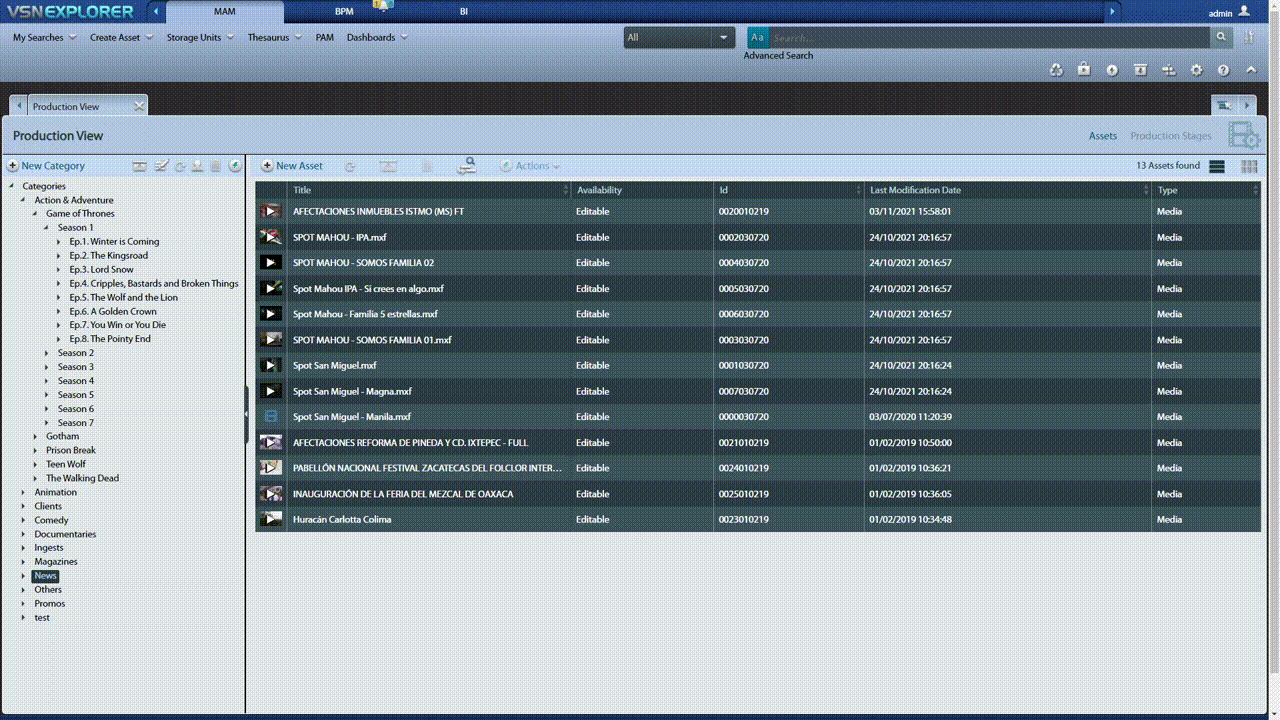
Task: Open the settings gear icon in top toolbar
Action: coord(1196,70)
